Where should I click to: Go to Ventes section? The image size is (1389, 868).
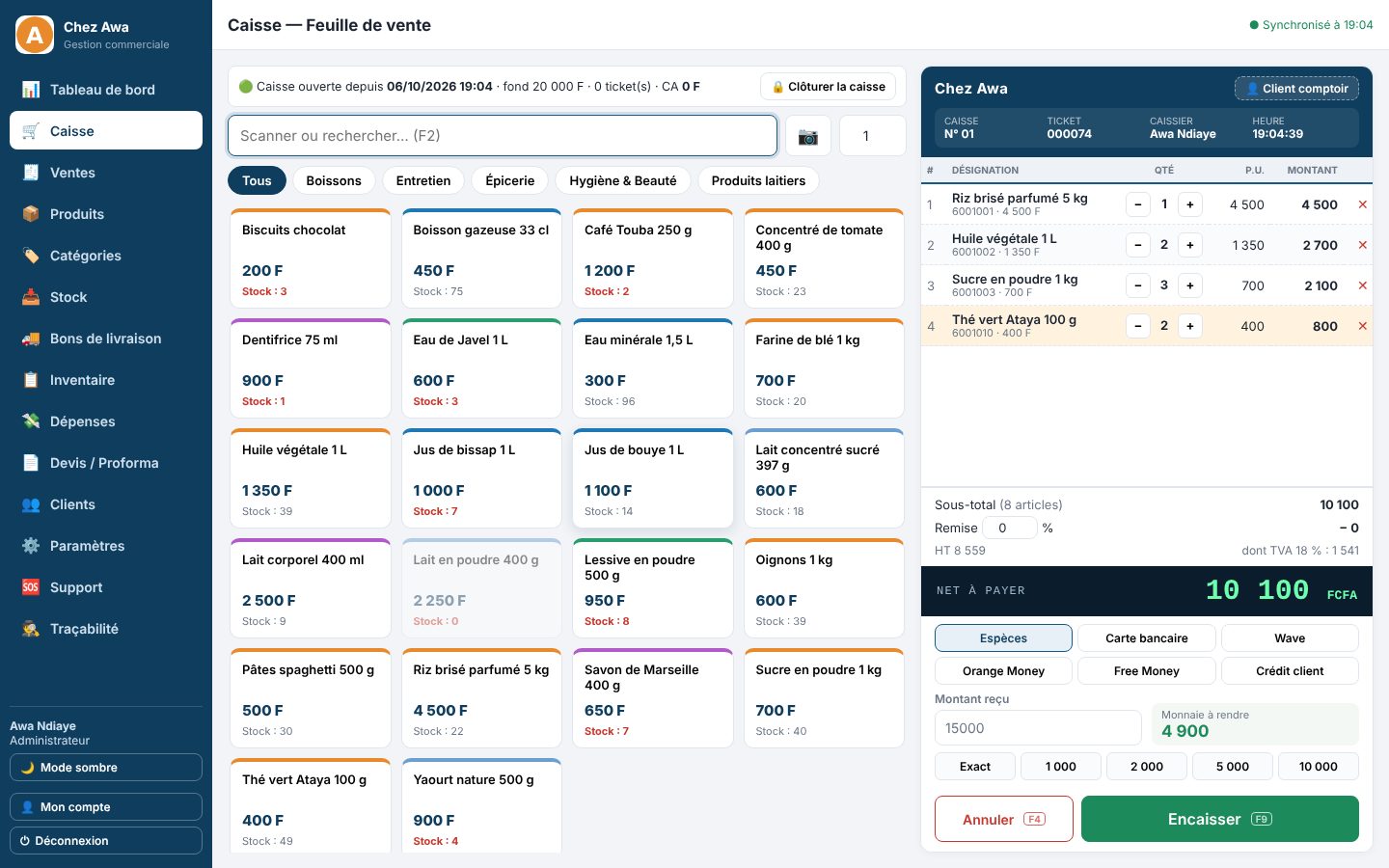[x=106, y=173]
